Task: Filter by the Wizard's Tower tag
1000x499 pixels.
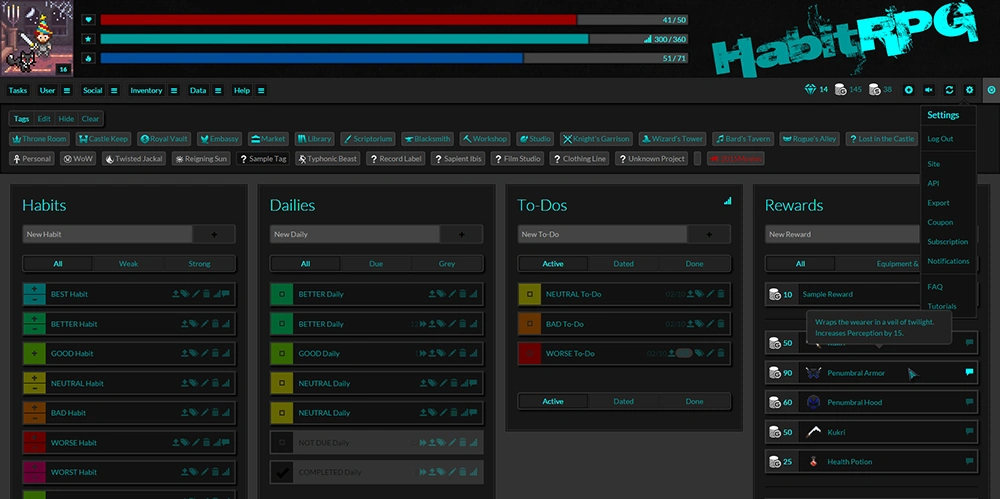Action: coord(673,138)
